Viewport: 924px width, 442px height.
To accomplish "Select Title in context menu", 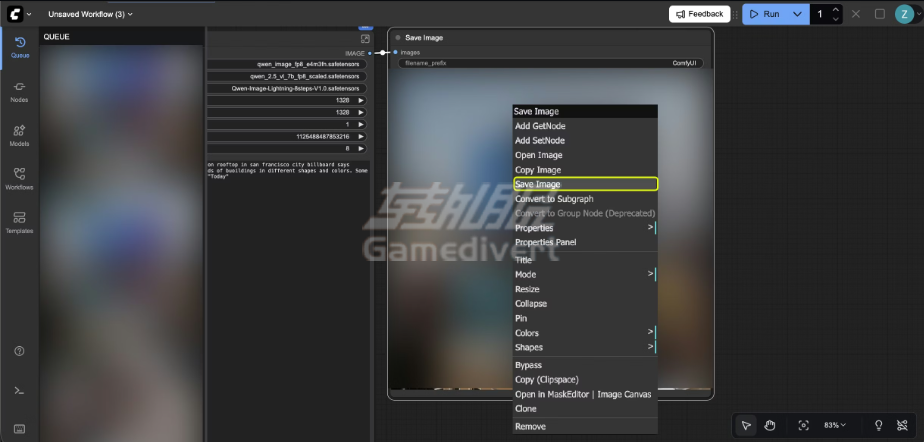I will (585, 260).
